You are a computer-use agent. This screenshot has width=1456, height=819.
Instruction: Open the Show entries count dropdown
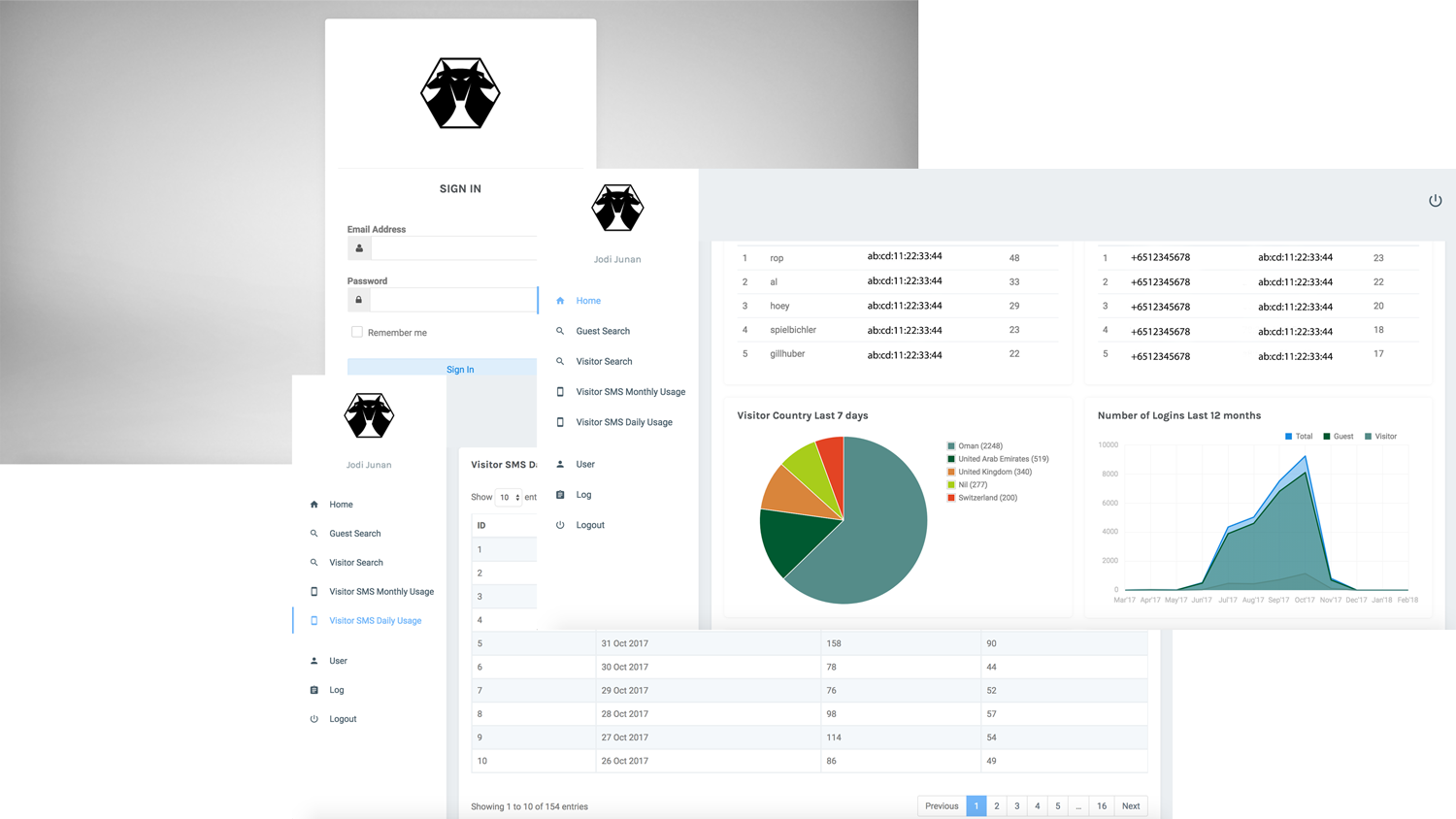509,497
